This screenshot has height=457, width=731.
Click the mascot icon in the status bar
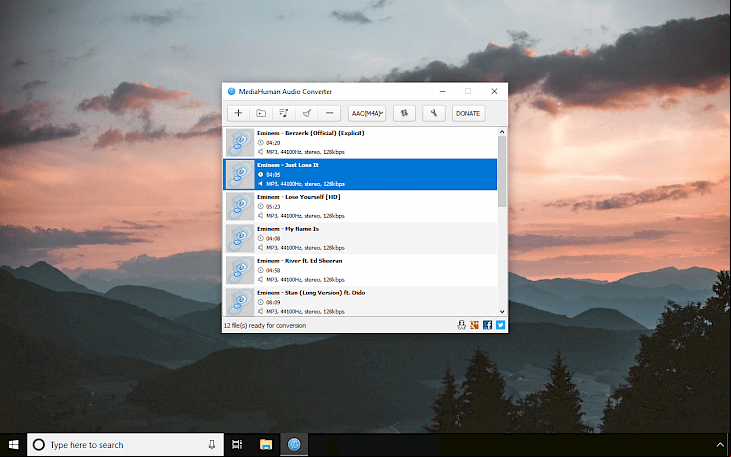tap(462, 325)
